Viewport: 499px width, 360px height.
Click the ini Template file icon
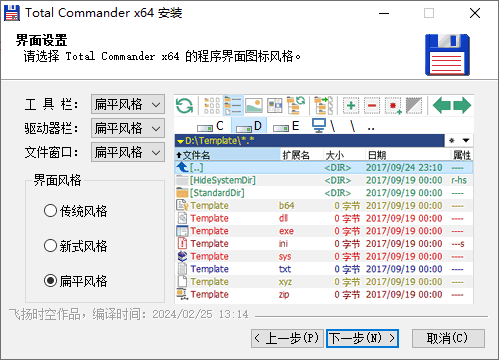coord(182,243)
